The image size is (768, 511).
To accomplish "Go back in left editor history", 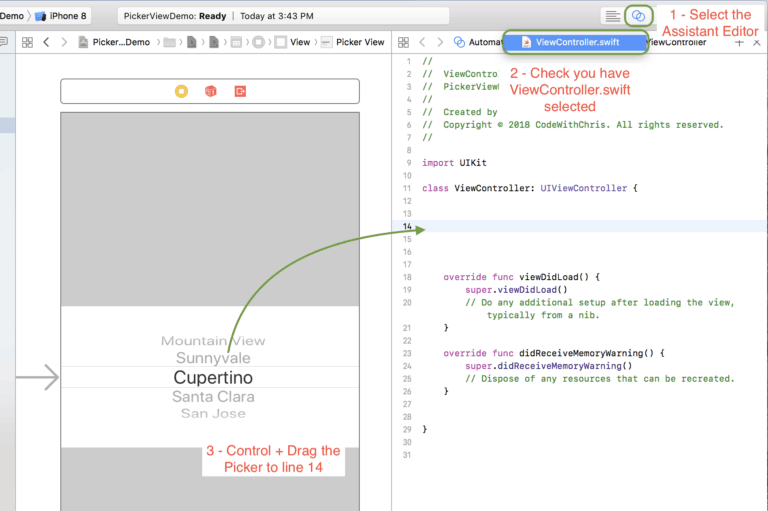I will pyautogui.click(x=46, y=42).
